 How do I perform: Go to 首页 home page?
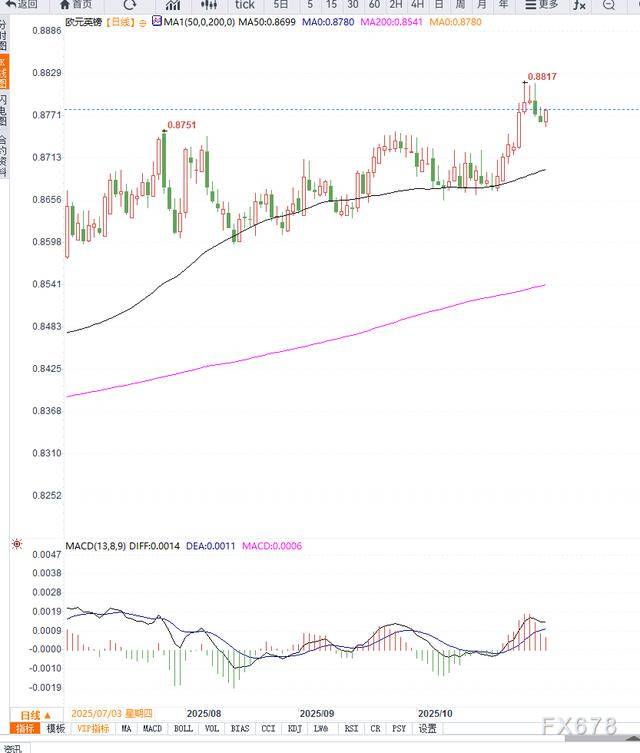tap(74, 4)
